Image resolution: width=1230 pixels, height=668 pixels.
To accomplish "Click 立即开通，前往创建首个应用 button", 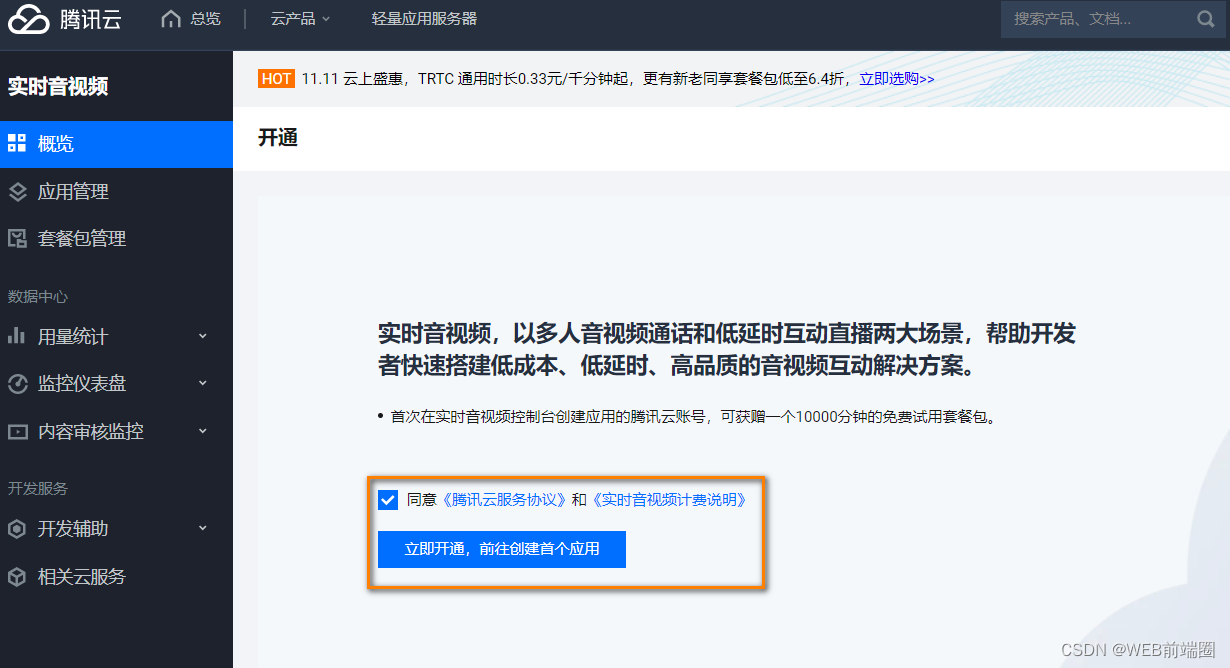I will (502, 549).
